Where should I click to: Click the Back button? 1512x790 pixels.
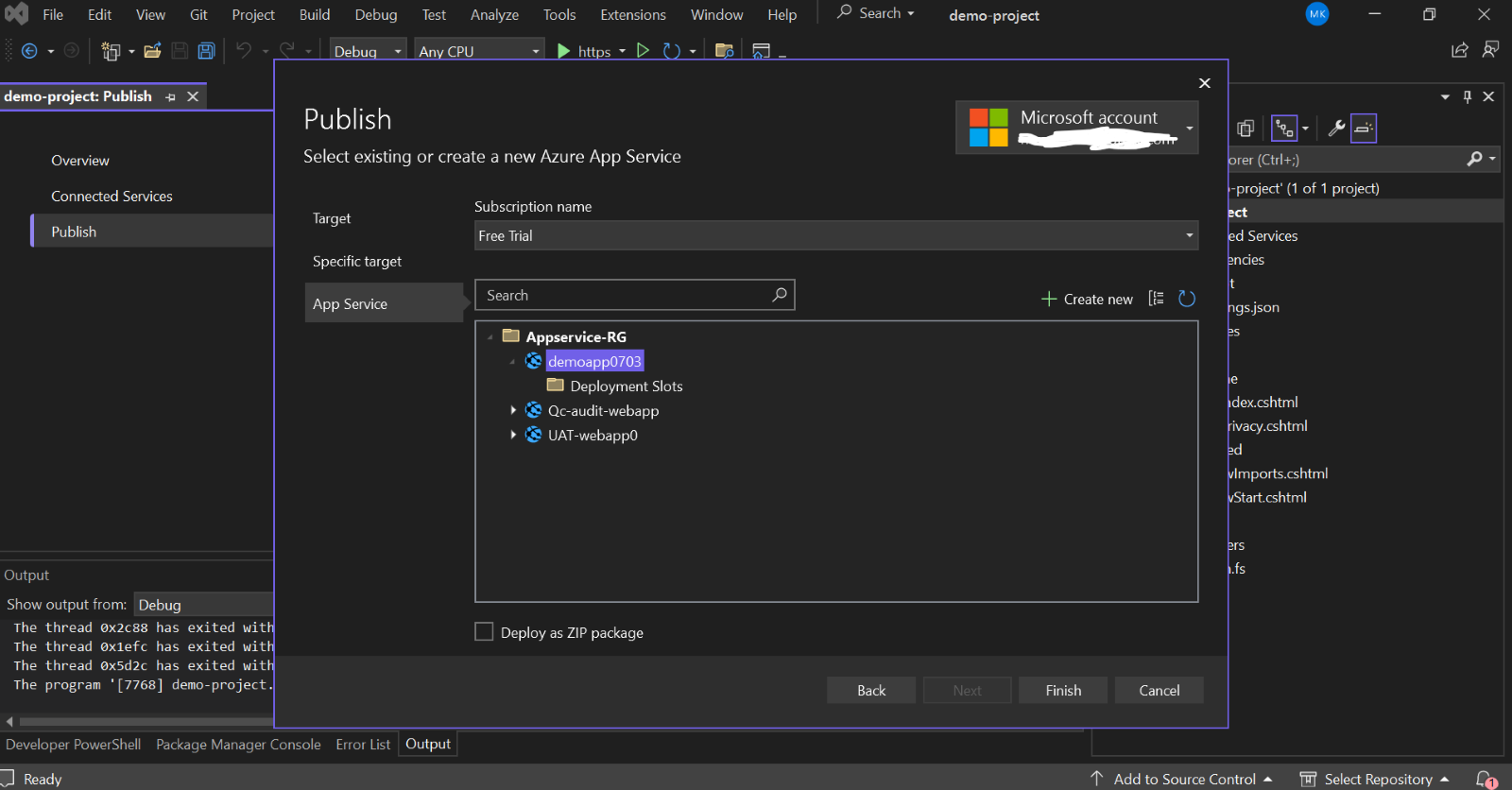coord(871,691)
